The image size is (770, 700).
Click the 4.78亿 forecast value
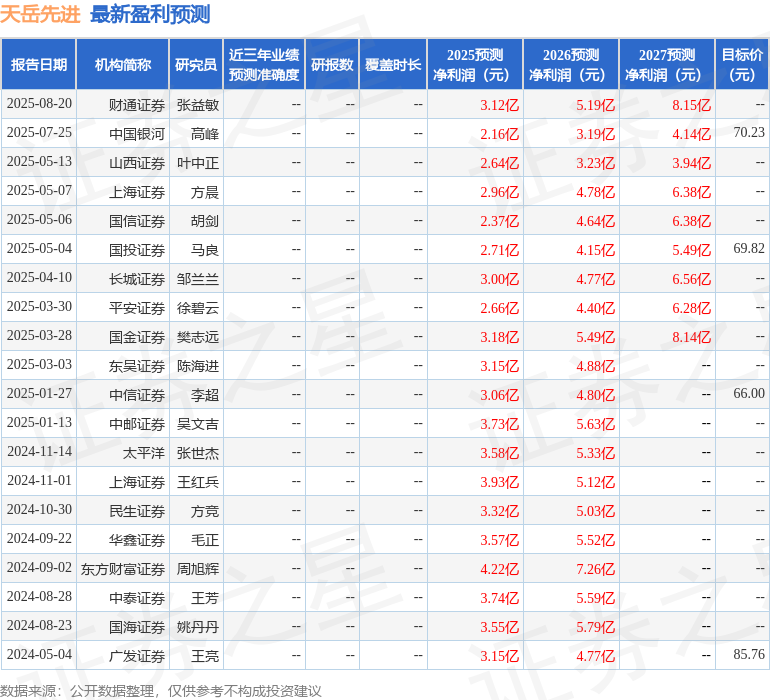pos(596,192)
